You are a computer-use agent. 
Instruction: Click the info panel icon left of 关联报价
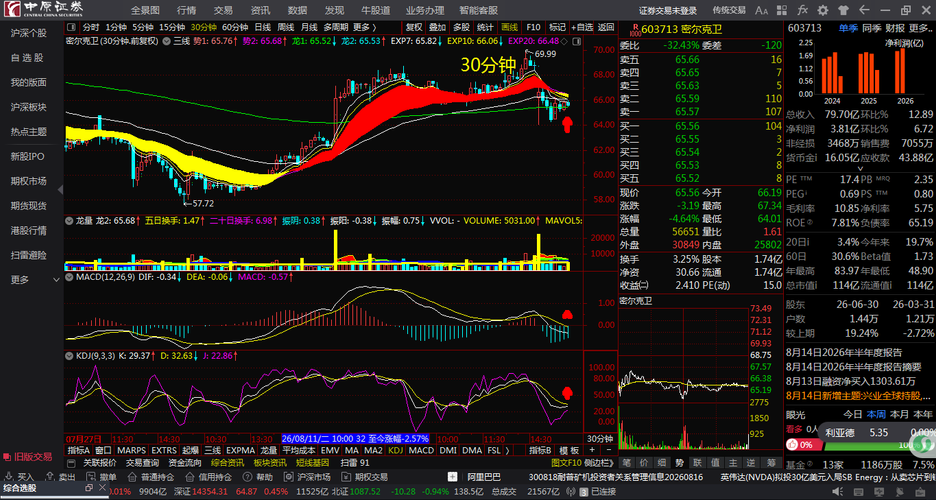coord(72,463)
